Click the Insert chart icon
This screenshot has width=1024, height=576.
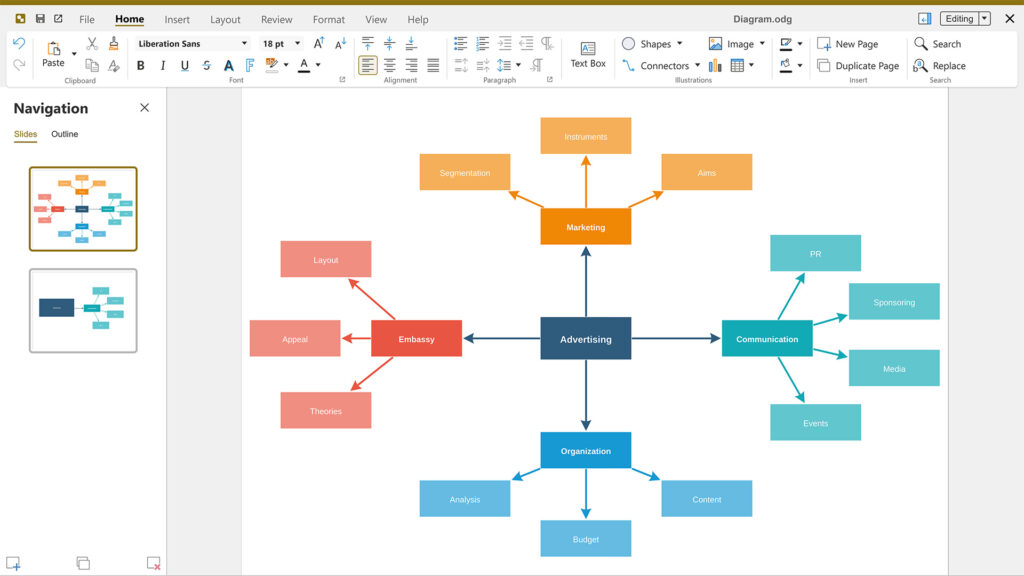[x=715, y=65]
